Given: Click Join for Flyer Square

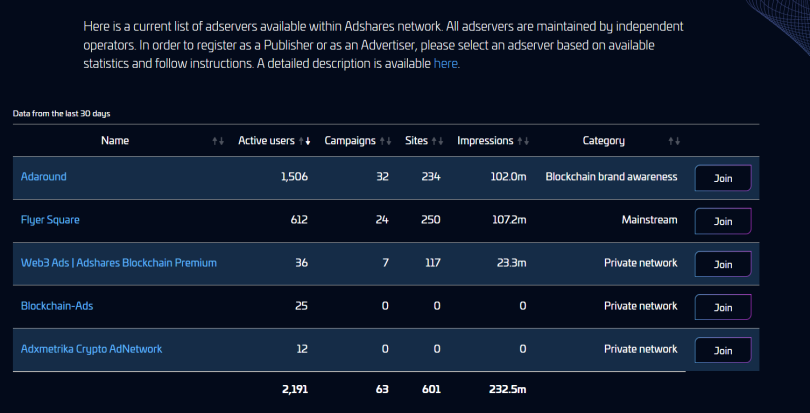Looking at the screenshot, I should click(723, 221).
